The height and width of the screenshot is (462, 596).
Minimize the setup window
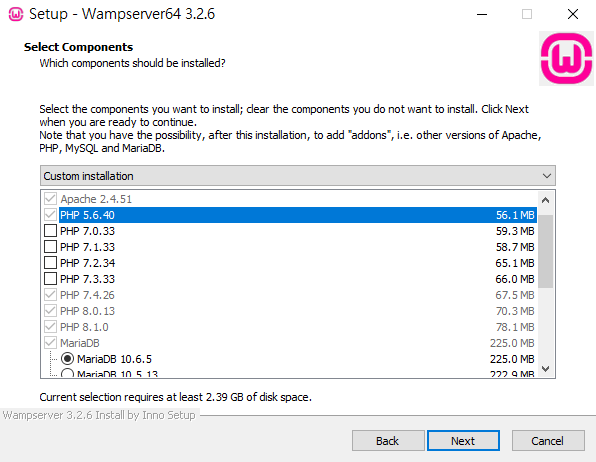click(482, 14)
